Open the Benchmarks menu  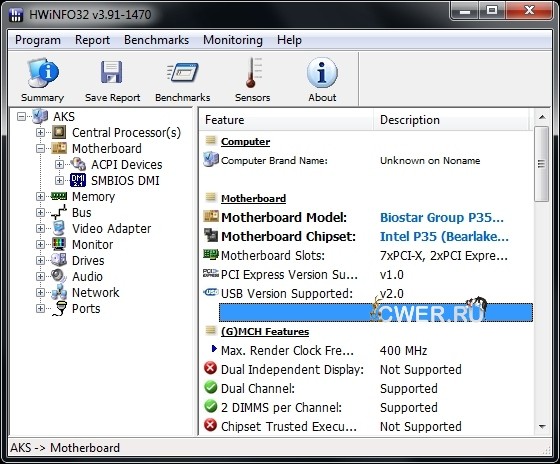[156, 40]
